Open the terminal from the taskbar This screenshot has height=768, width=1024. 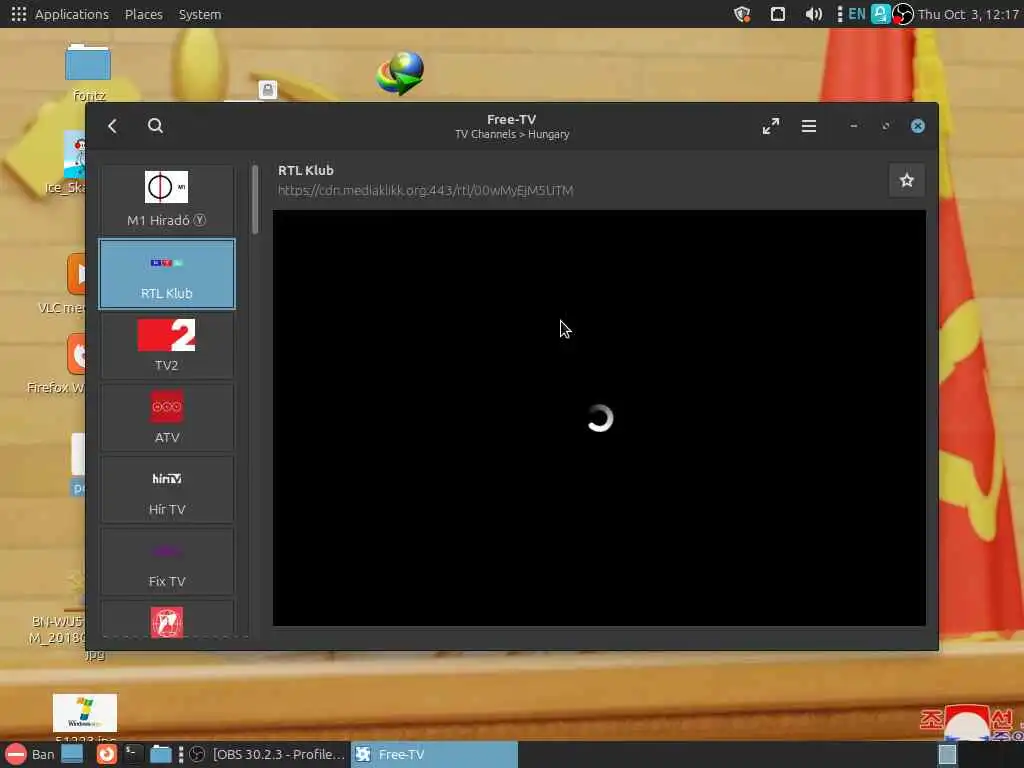tap(133, 754)
